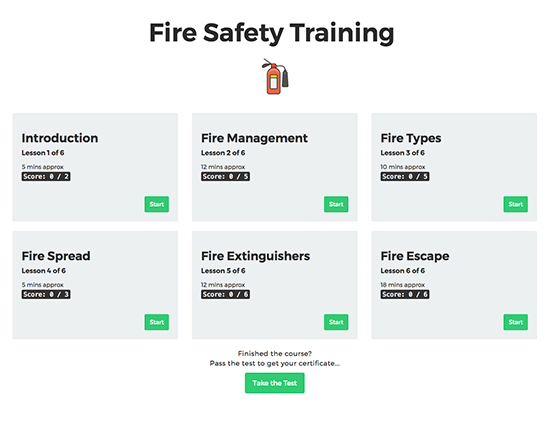
Task: Start the Fire Extinguishers lesson
Action: coord(336,322)
